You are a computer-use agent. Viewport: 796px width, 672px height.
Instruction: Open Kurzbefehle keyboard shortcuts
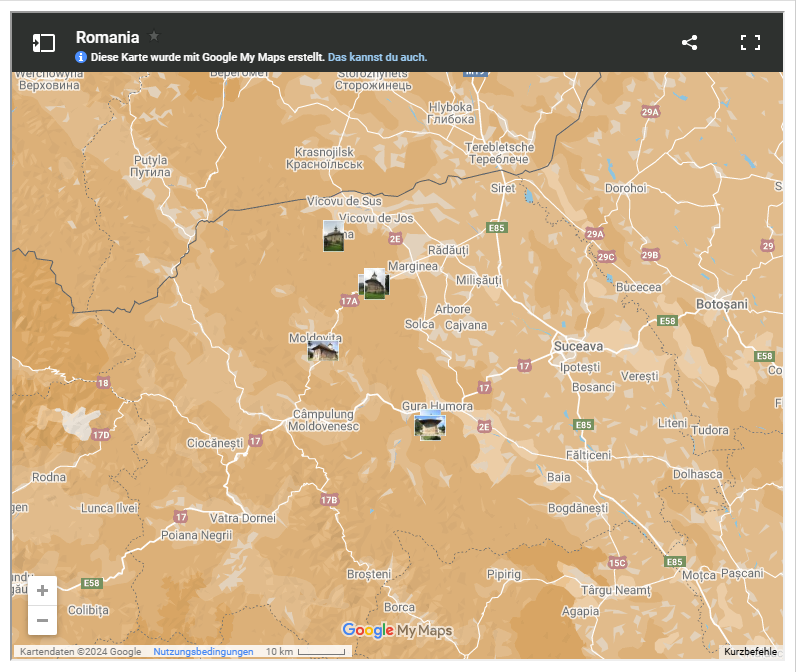tap(751, 652)
